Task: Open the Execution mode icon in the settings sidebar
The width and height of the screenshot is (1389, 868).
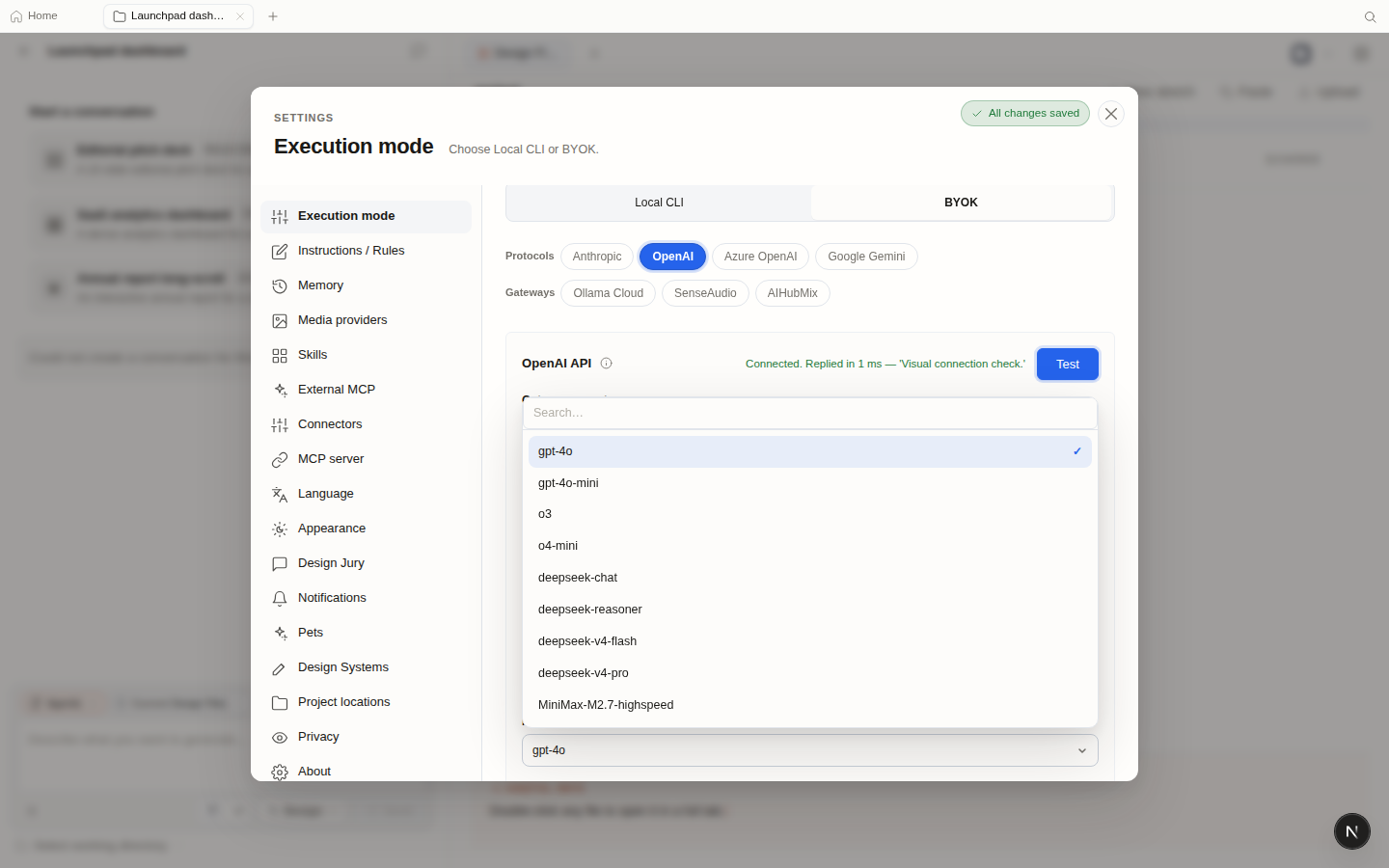Action: point(280,217)
